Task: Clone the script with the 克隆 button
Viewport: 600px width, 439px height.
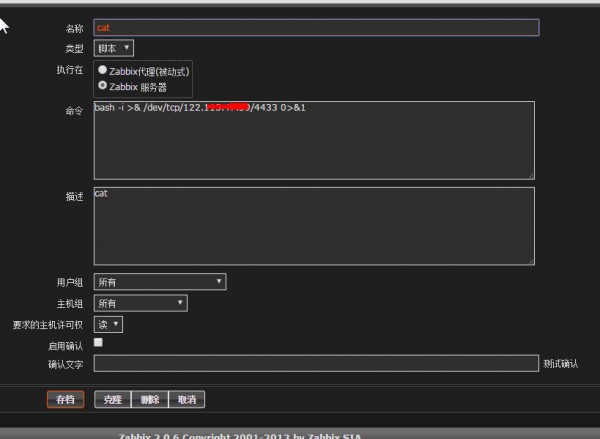Action: [112, 400]
